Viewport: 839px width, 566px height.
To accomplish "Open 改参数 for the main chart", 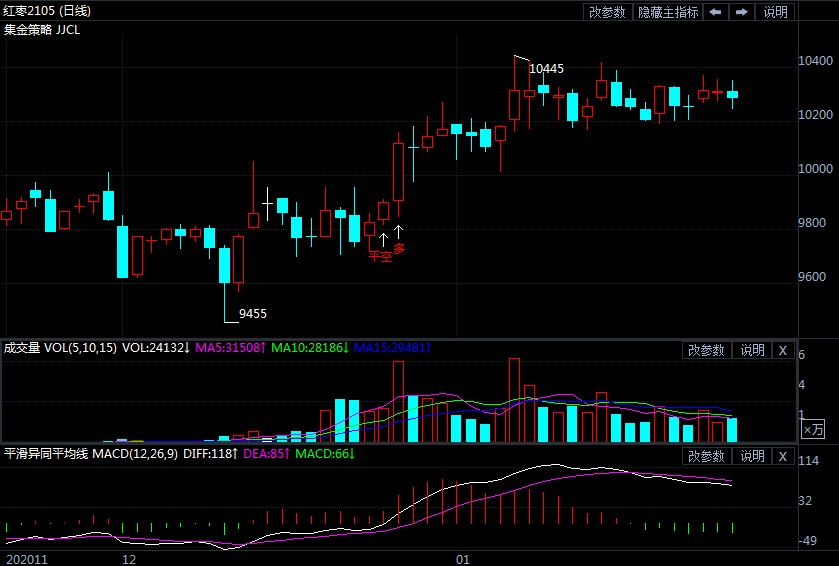I will click(x=607, y=12).
